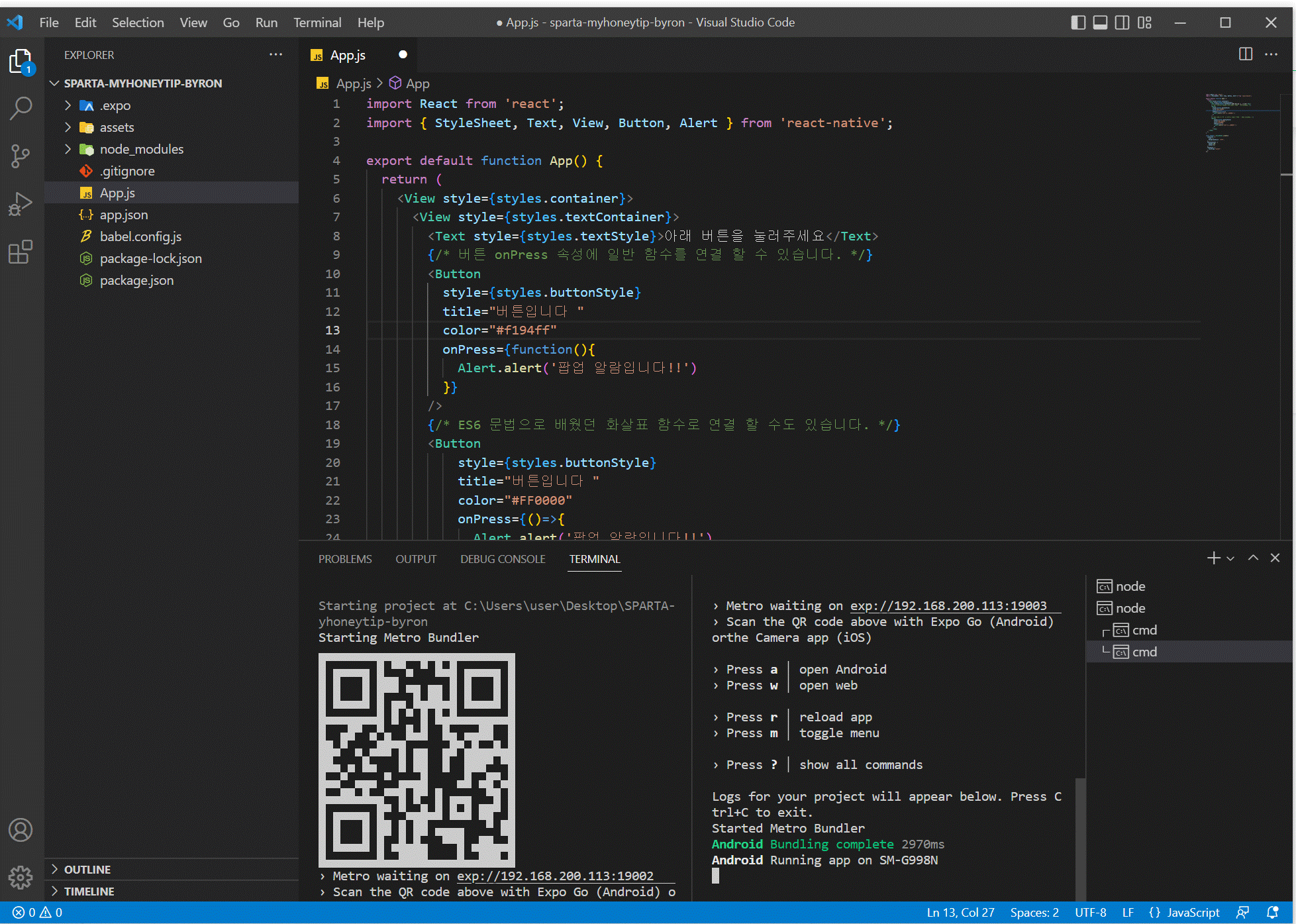Close the terminal panel

1275,558
